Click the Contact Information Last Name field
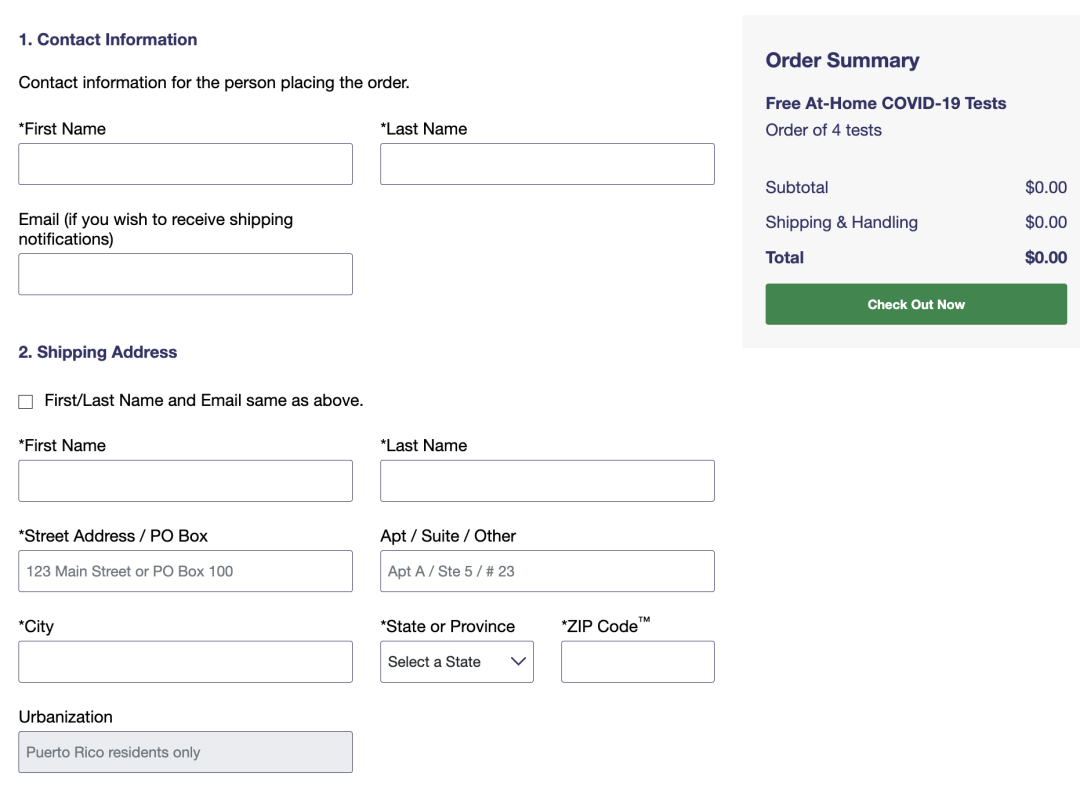1080x791 pixels. (547, 164)
